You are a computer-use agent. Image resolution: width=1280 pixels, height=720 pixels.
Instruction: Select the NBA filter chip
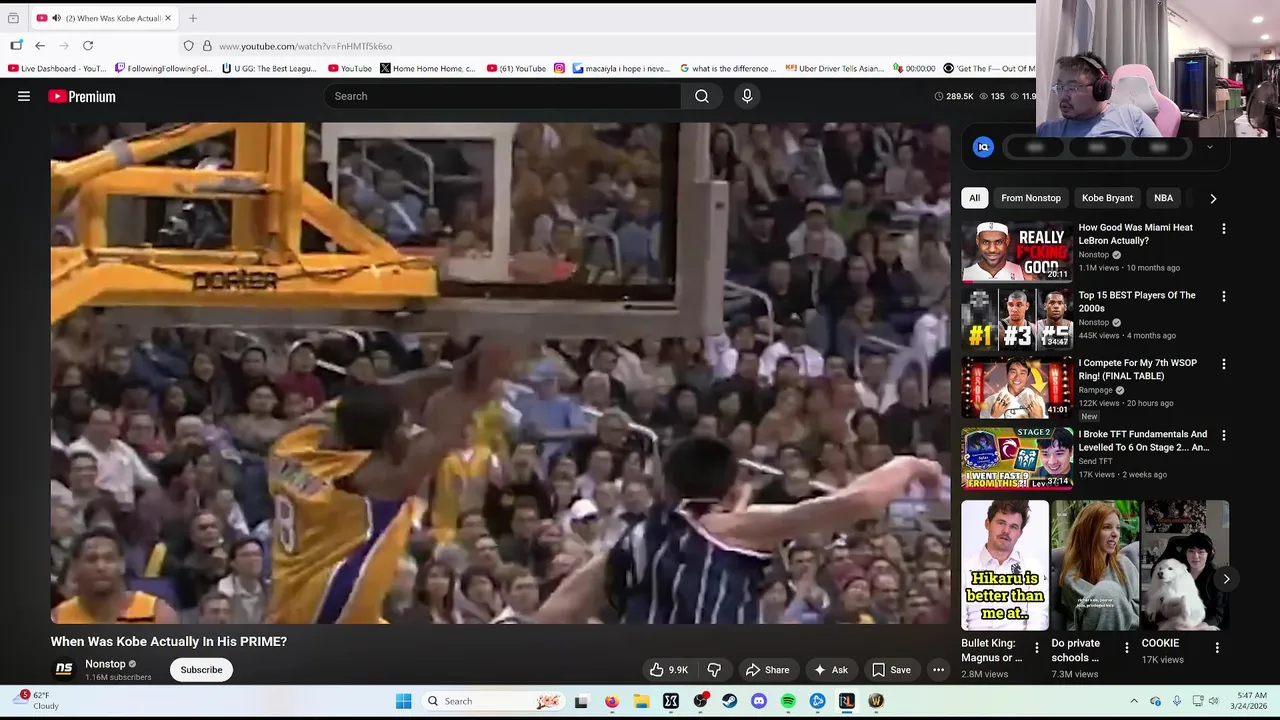point(1163,198)
